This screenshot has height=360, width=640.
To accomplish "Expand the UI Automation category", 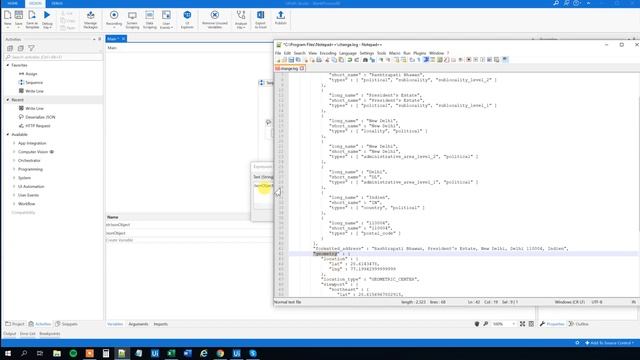I will pos(14,187).
